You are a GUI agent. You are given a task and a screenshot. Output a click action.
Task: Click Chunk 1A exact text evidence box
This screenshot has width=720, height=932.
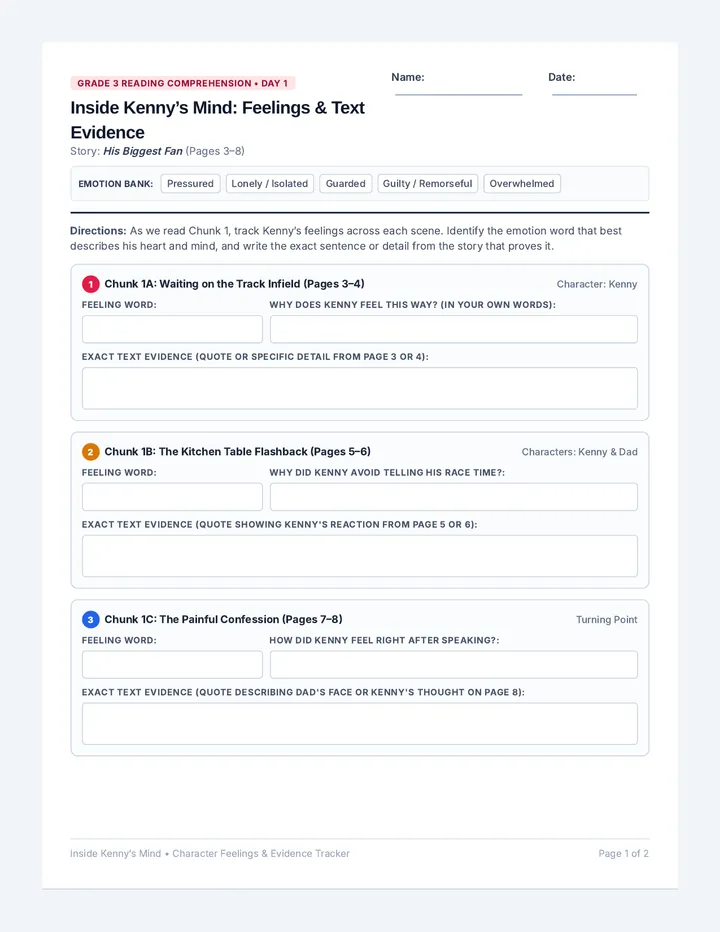pyautogui.click(x=360, y=388)
